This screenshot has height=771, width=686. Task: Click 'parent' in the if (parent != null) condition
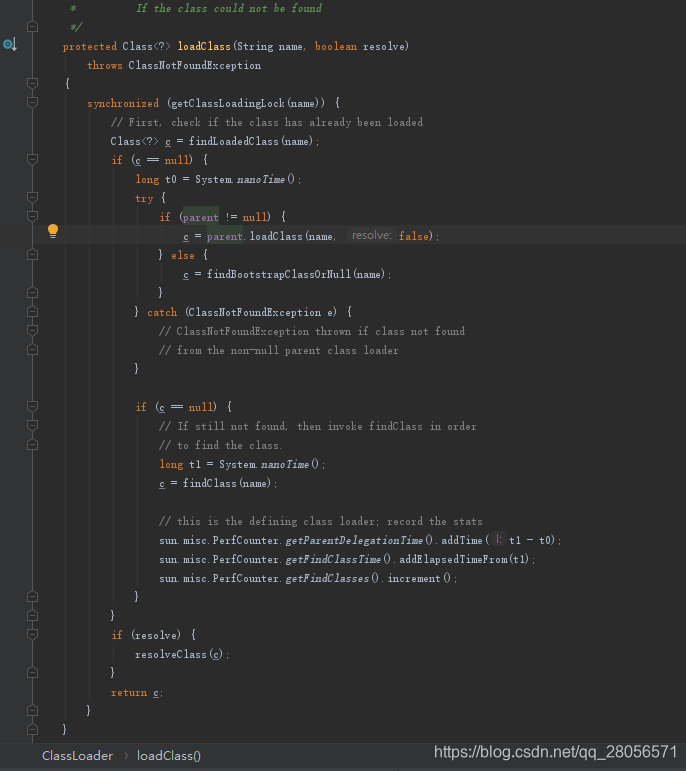click(201, 217)
